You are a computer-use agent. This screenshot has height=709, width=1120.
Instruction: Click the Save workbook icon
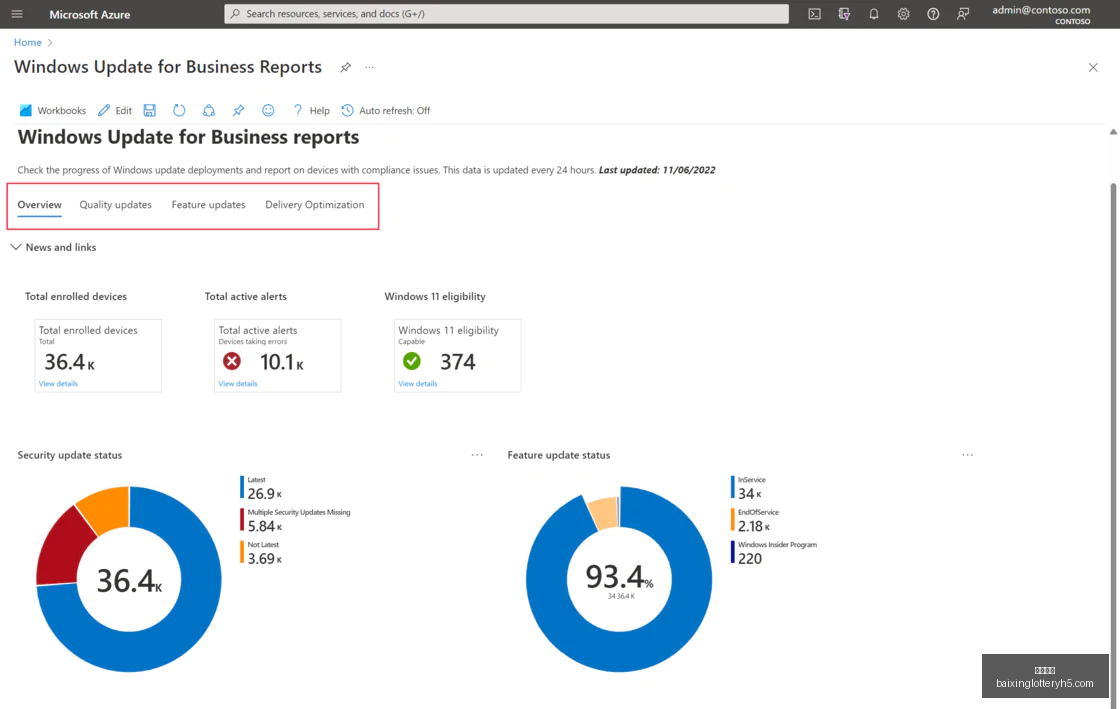pyautogui.click(x=149, y=110)
